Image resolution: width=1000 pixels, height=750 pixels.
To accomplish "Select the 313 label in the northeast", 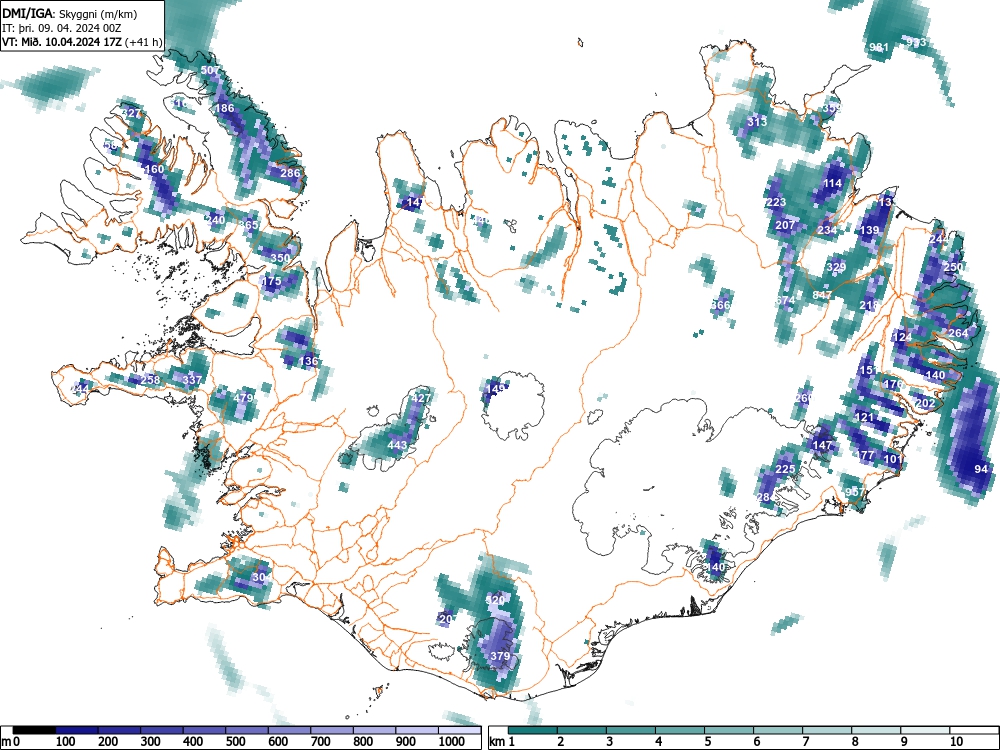I will click(757, 122).
